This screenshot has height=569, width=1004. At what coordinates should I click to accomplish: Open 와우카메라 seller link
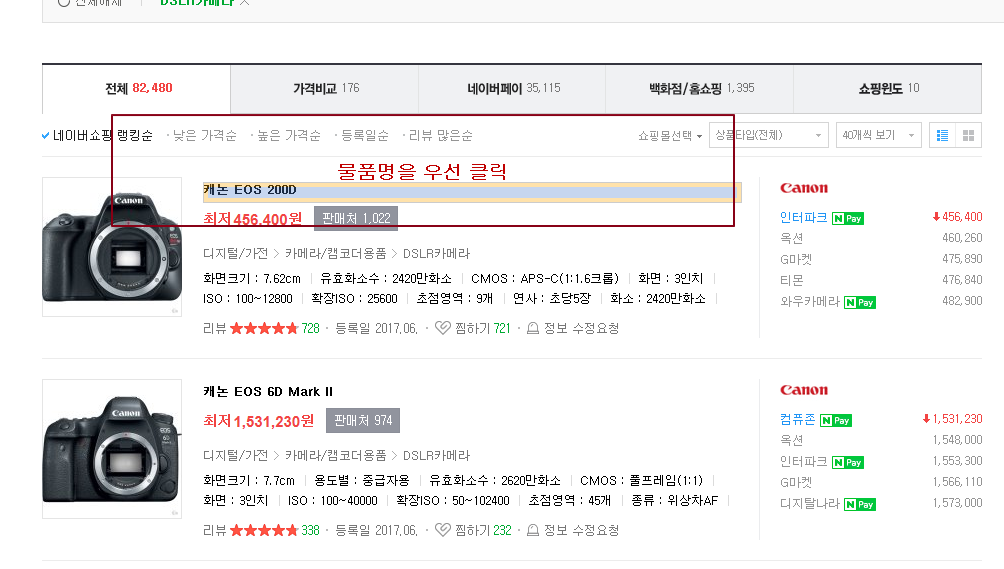pyautogui.click(x=809, y=301)
